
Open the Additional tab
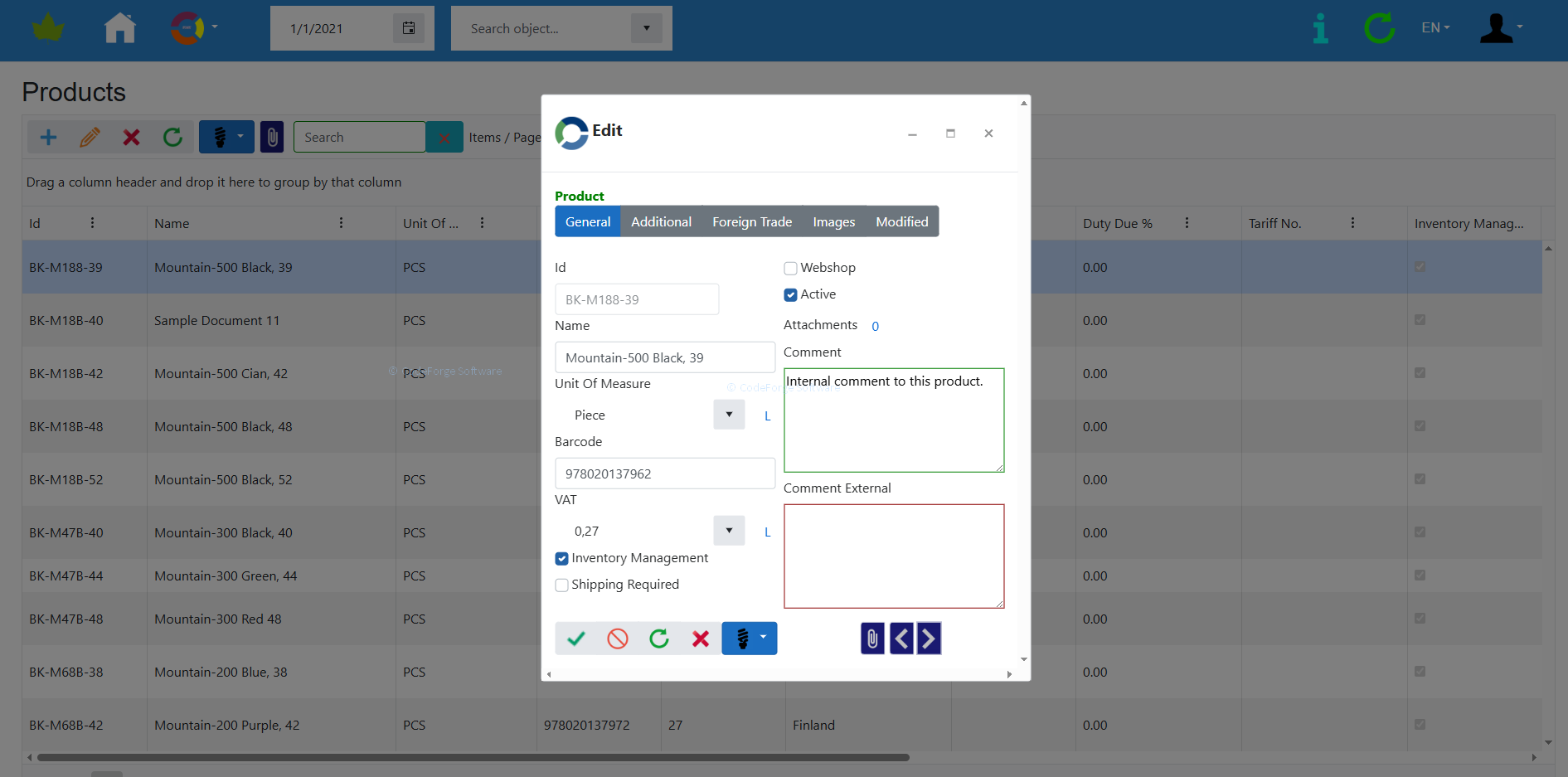661,221
